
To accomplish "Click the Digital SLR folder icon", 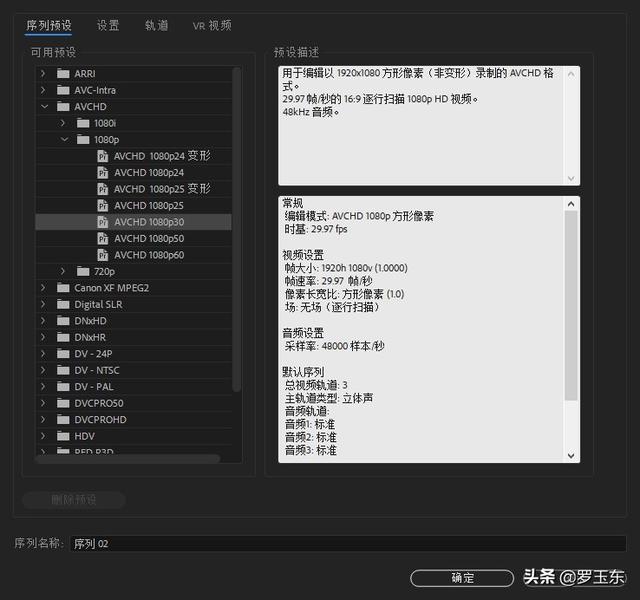I will pyautogui.click(x=63, y=304).
